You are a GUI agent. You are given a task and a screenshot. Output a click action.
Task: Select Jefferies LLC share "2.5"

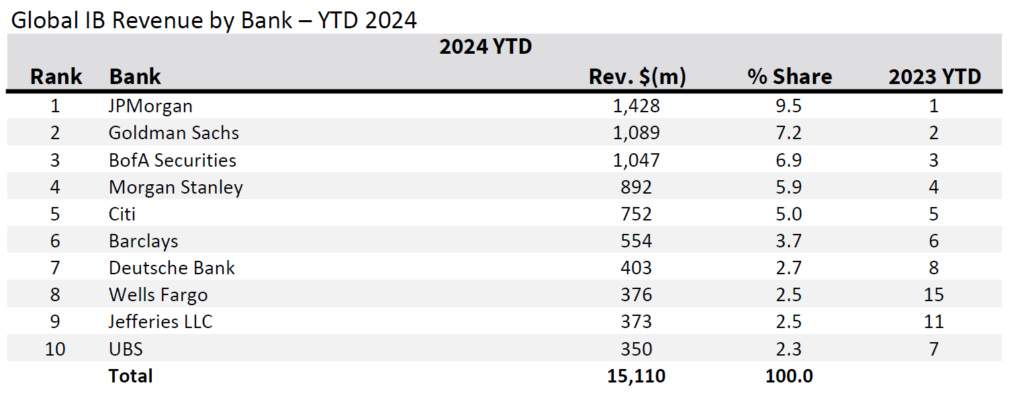click(790, 322)
